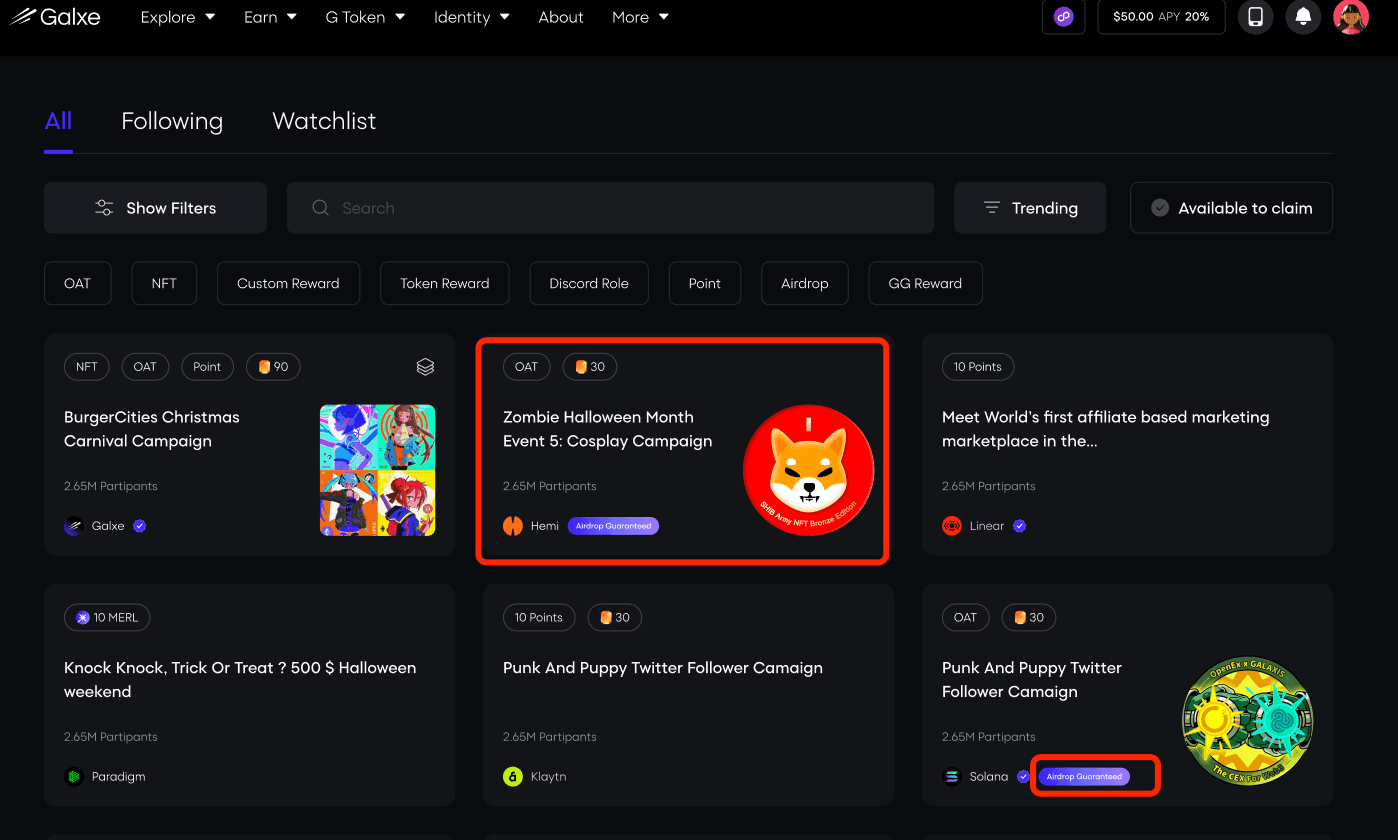Open Zombie Halloween Month Event 5 title
This screenshot has height=840, width=1398.
click(608, 429)
